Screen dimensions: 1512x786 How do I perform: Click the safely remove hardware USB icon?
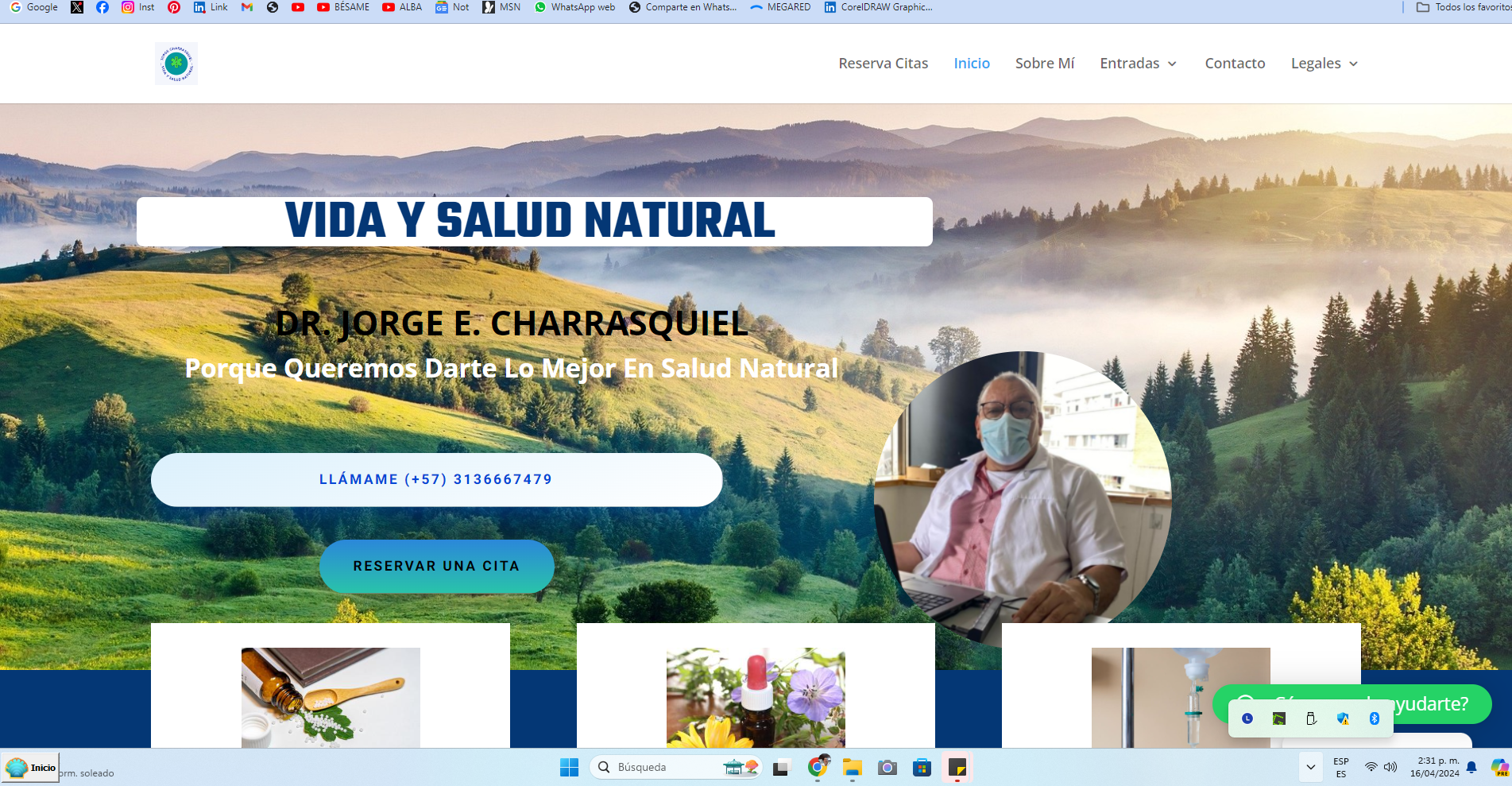pos(1311,718)
